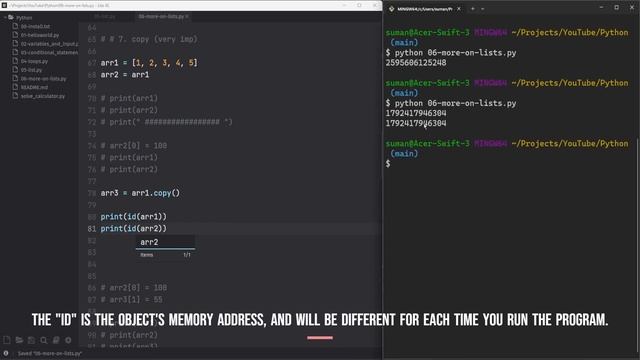Open solve_calculator.py in the file tree

click(42, 96)
